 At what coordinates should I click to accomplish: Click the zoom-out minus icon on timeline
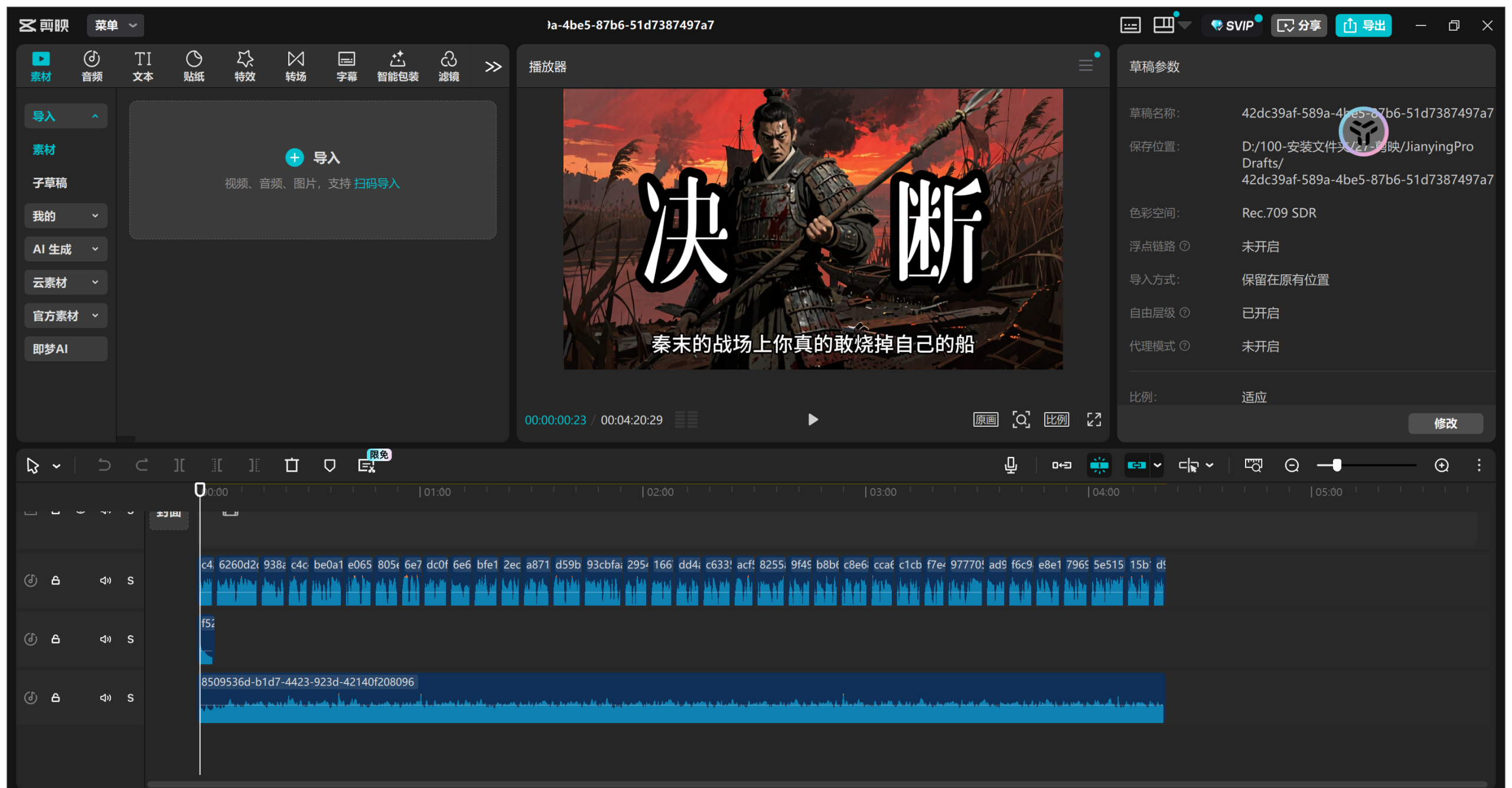click(x=1292, y=465)
